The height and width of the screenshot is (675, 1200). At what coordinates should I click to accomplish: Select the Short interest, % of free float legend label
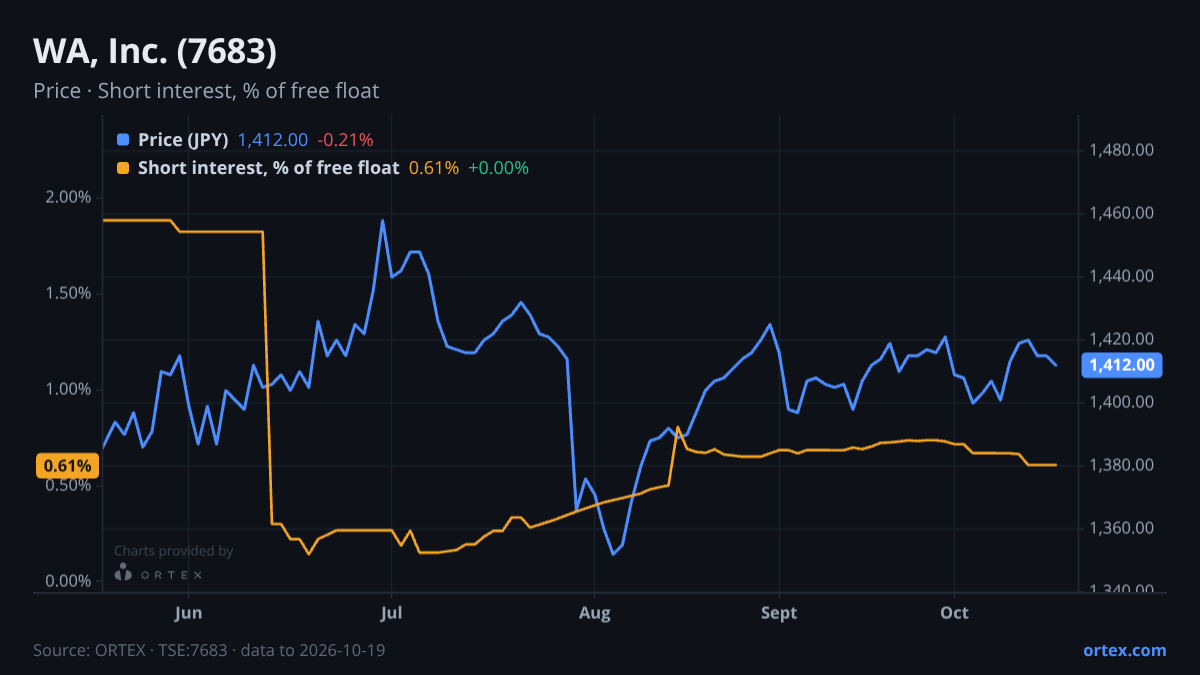click(x=268, y=168)
